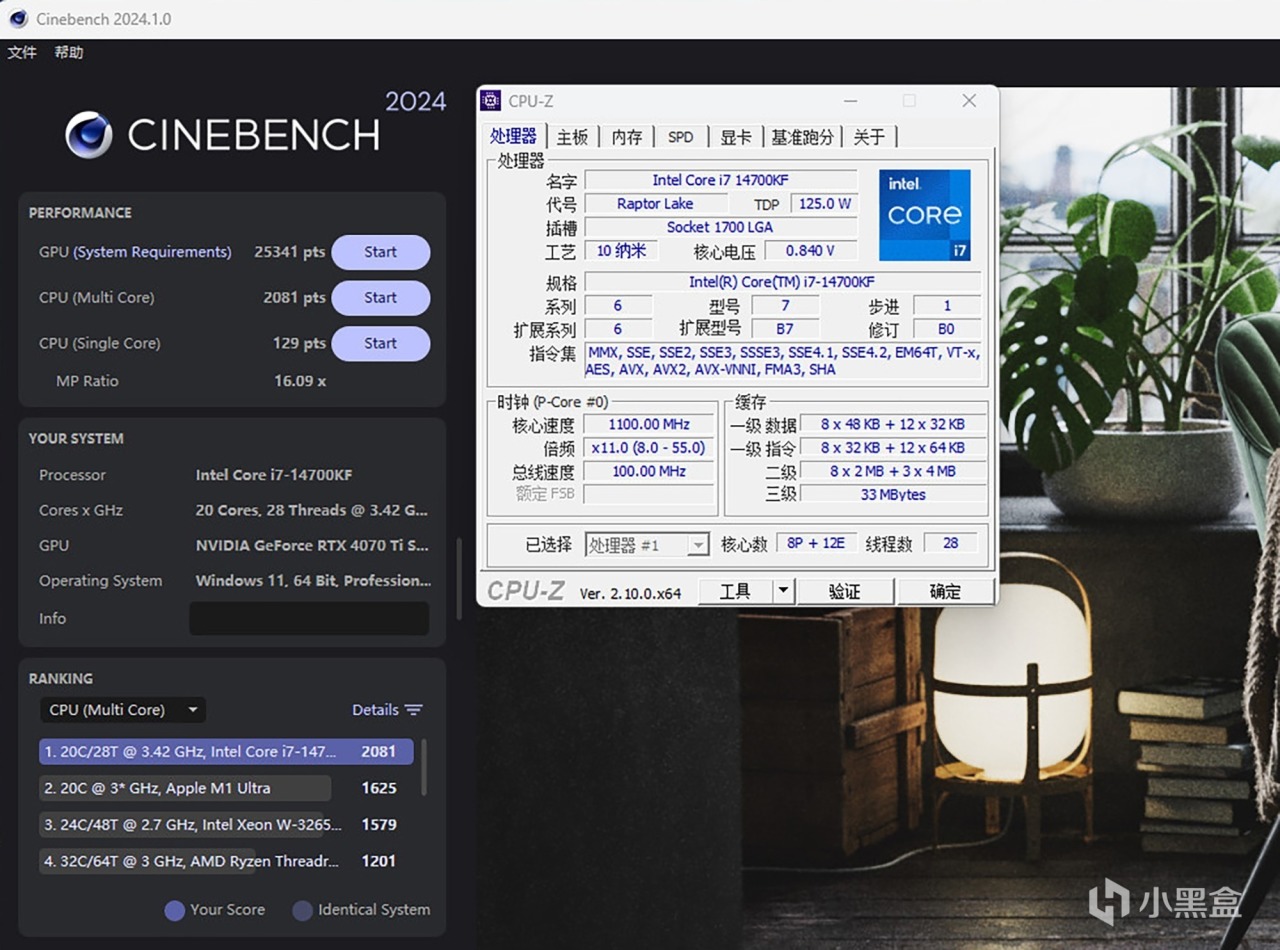Click the CPU-Z title bar icon
Image resolution: width=1280 pixels, height=950 pixels.
[x=491, y=100]
